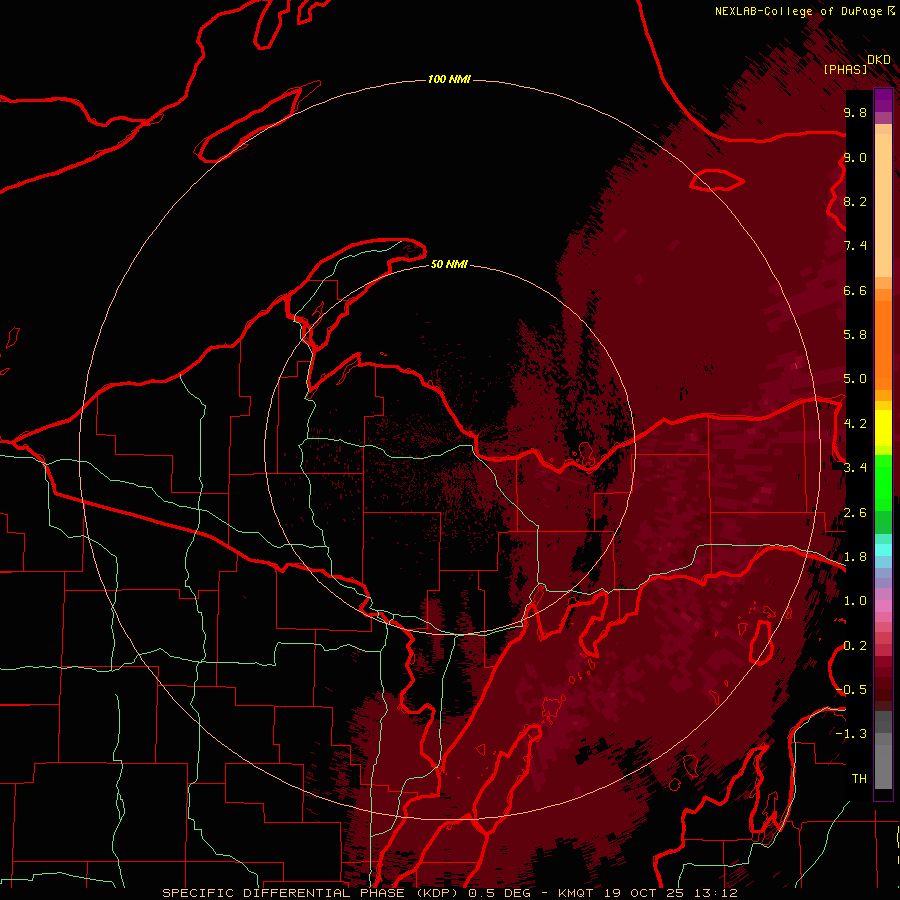
Task: Click the [PHAS] label above the color scale
Action: 845,69
